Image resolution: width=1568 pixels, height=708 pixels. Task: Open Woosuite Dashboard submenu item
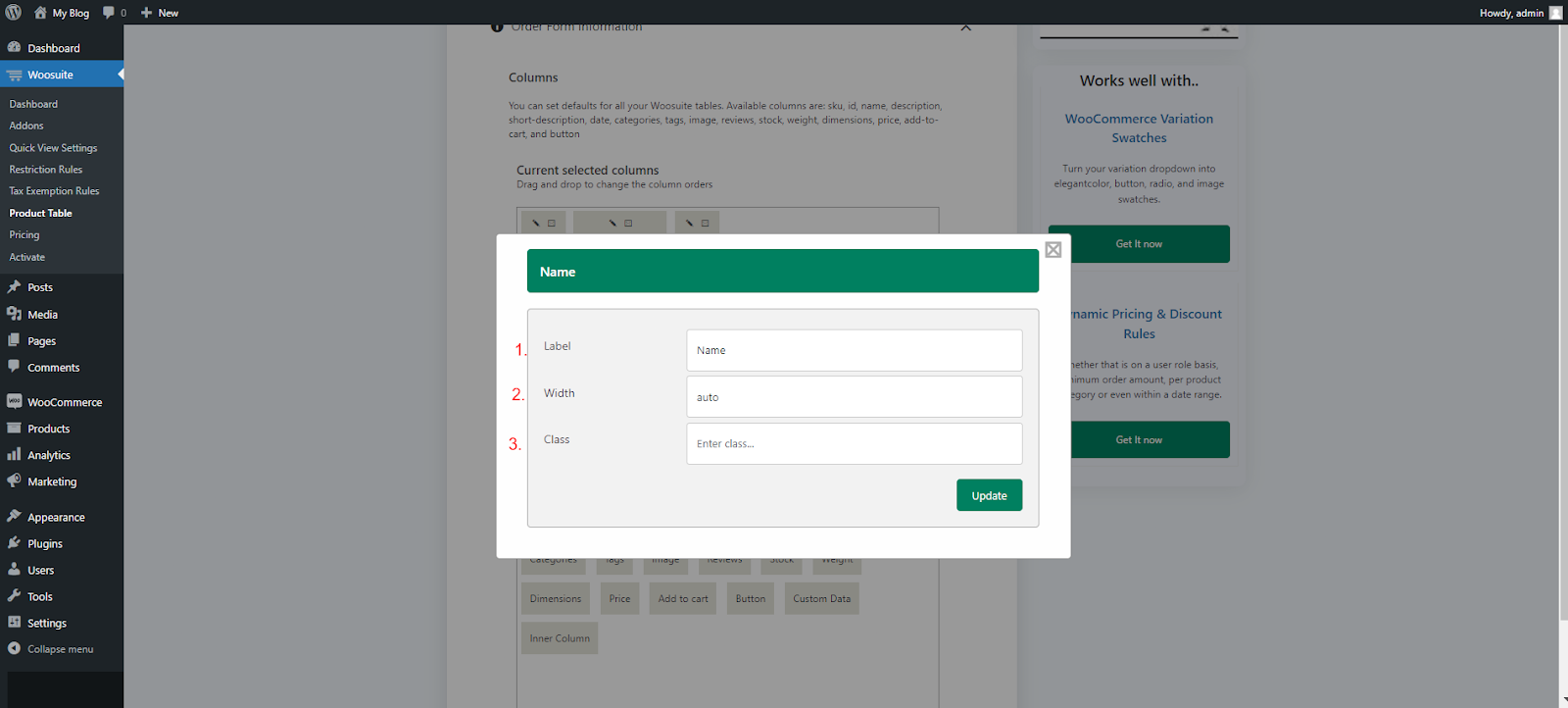coord(33,104)
